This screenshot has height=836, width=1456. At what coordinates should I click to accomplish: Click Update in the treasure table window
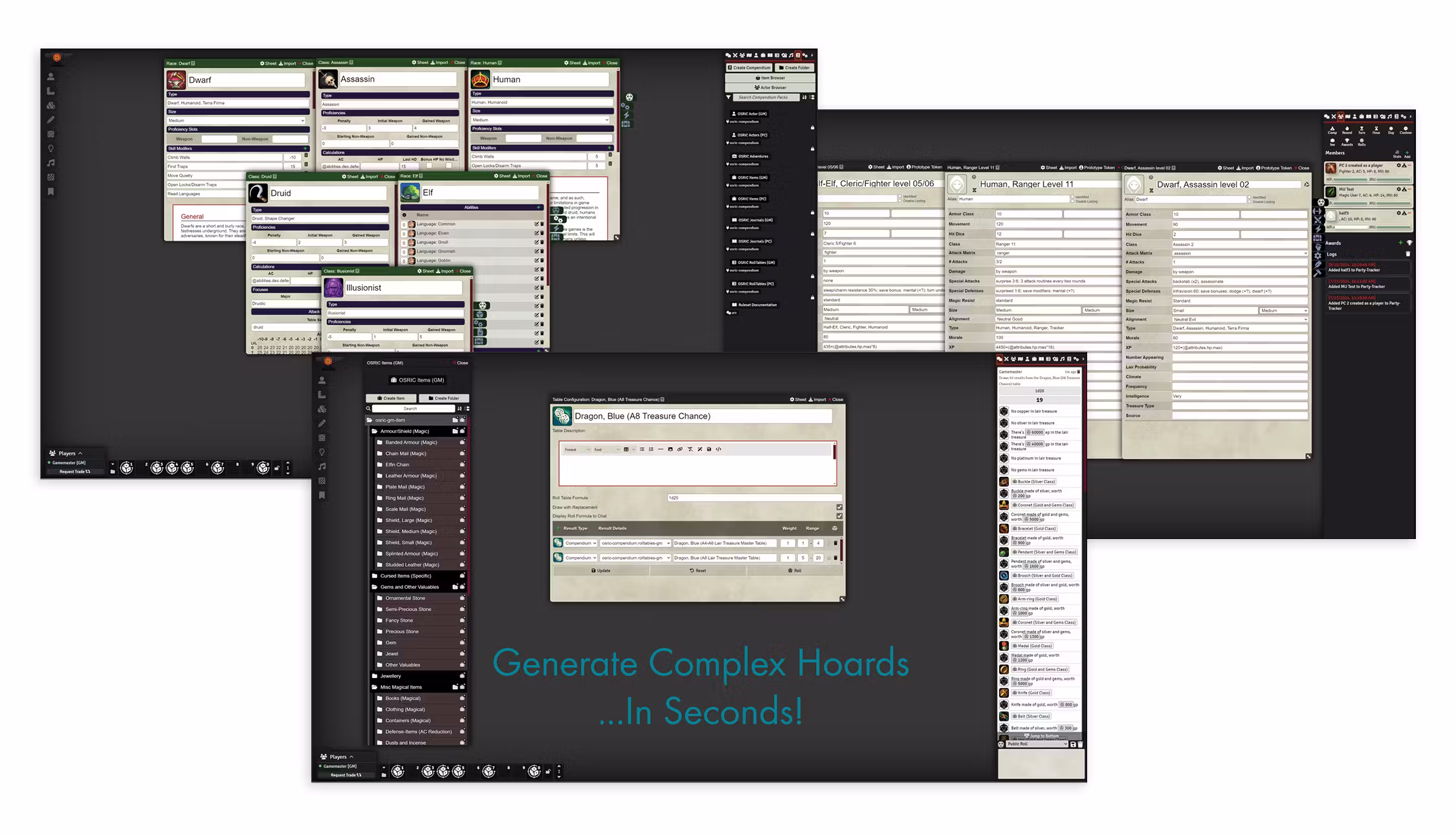(601, 571)
